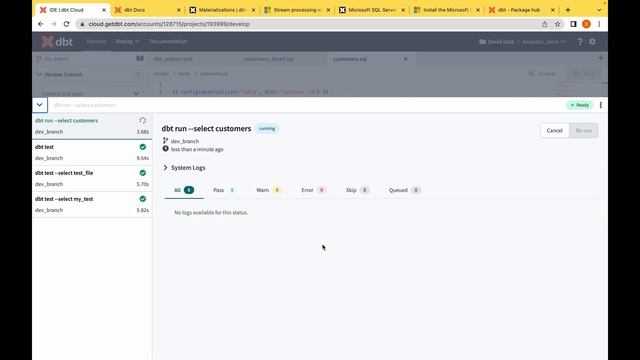Switch to the Pass logs tab
The height and width of the screenshot is (360, 640).
click(x=224, y=190)
